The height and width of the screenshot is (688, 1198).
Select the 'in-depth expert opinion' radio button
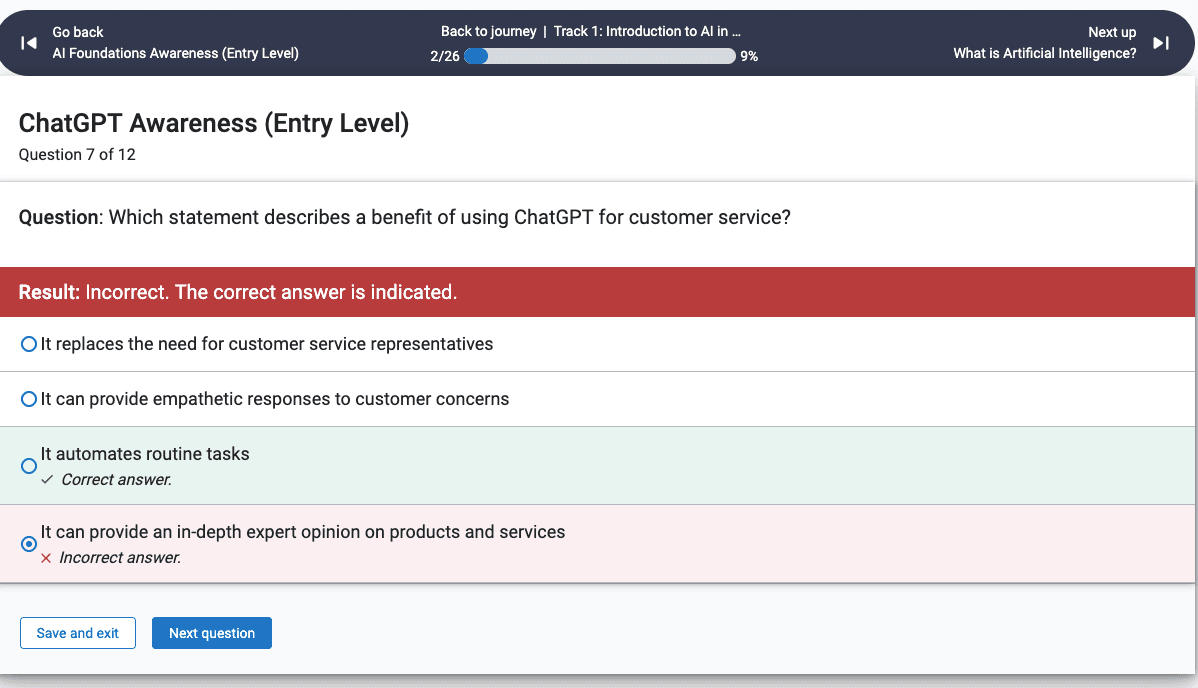(x=29, y=544)
